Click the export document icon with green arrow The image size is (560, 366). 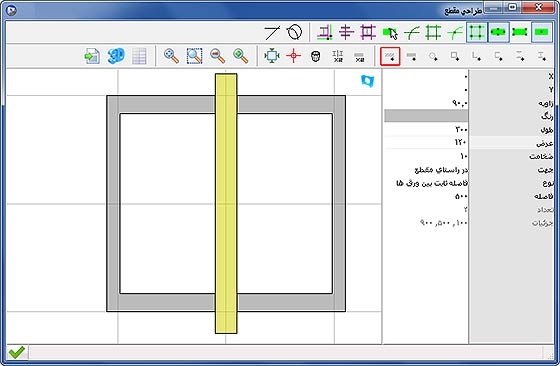tap(92, 56)
